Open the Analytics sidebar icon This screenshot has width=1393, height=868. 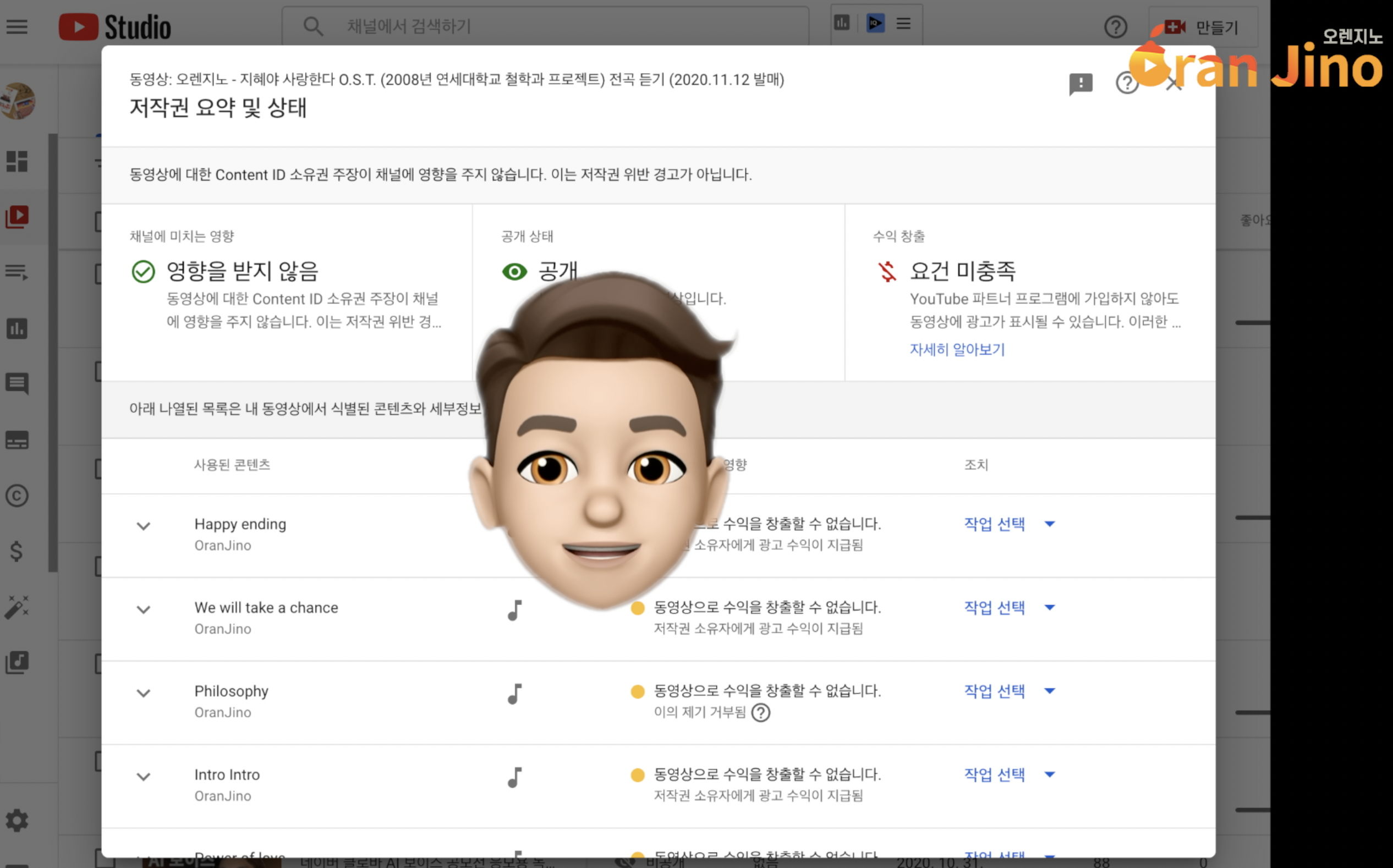pyautogui.click(x=17, y=328)
